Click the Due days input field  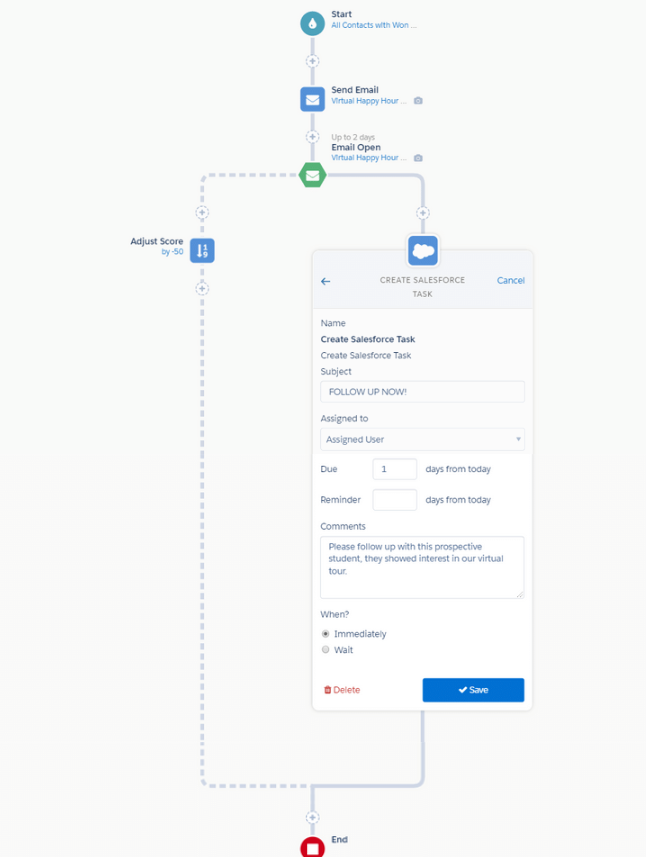tap(395, 469)
